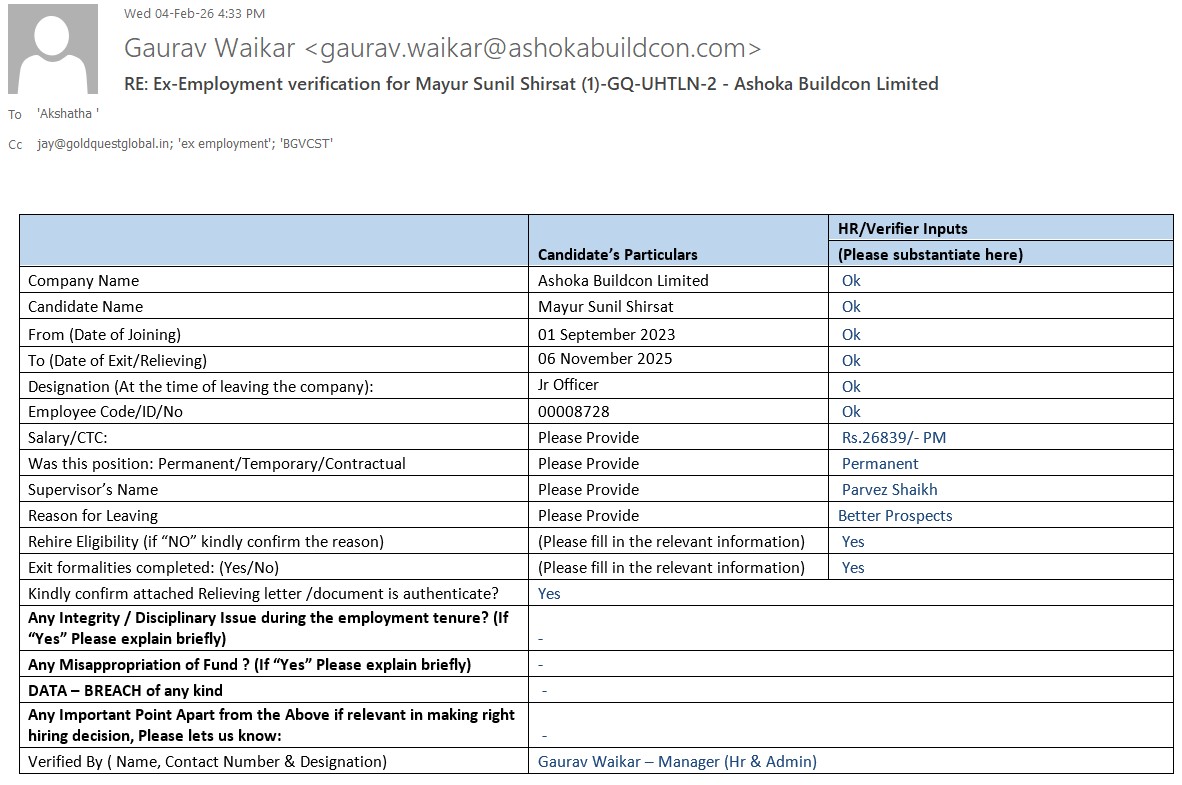Click 'BGVCST' recipient in Cc
1182x785 pixels.
click(306, 143)
